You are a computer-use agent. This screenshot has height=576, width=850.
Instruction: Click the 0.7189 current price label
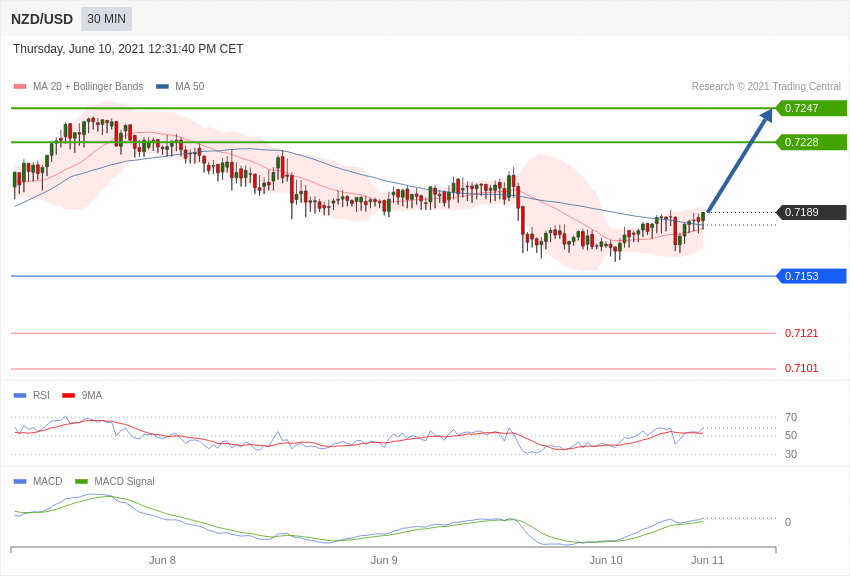[811, 212]
